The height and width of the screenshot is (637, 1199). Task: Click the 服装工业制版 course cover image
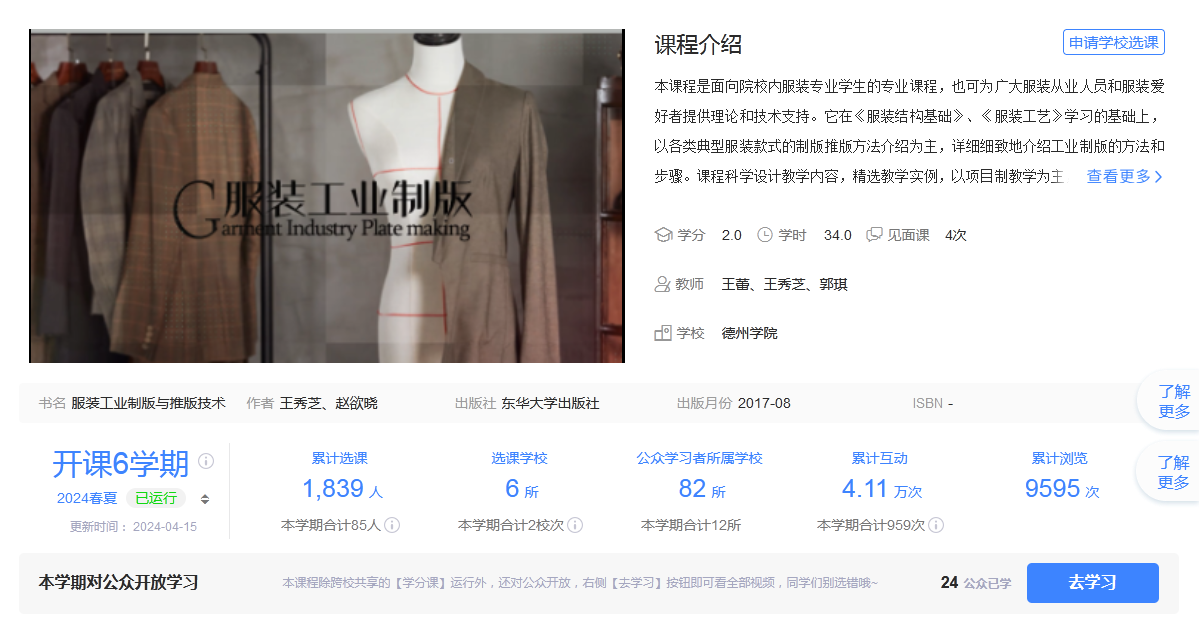click(x=327, y=196)
